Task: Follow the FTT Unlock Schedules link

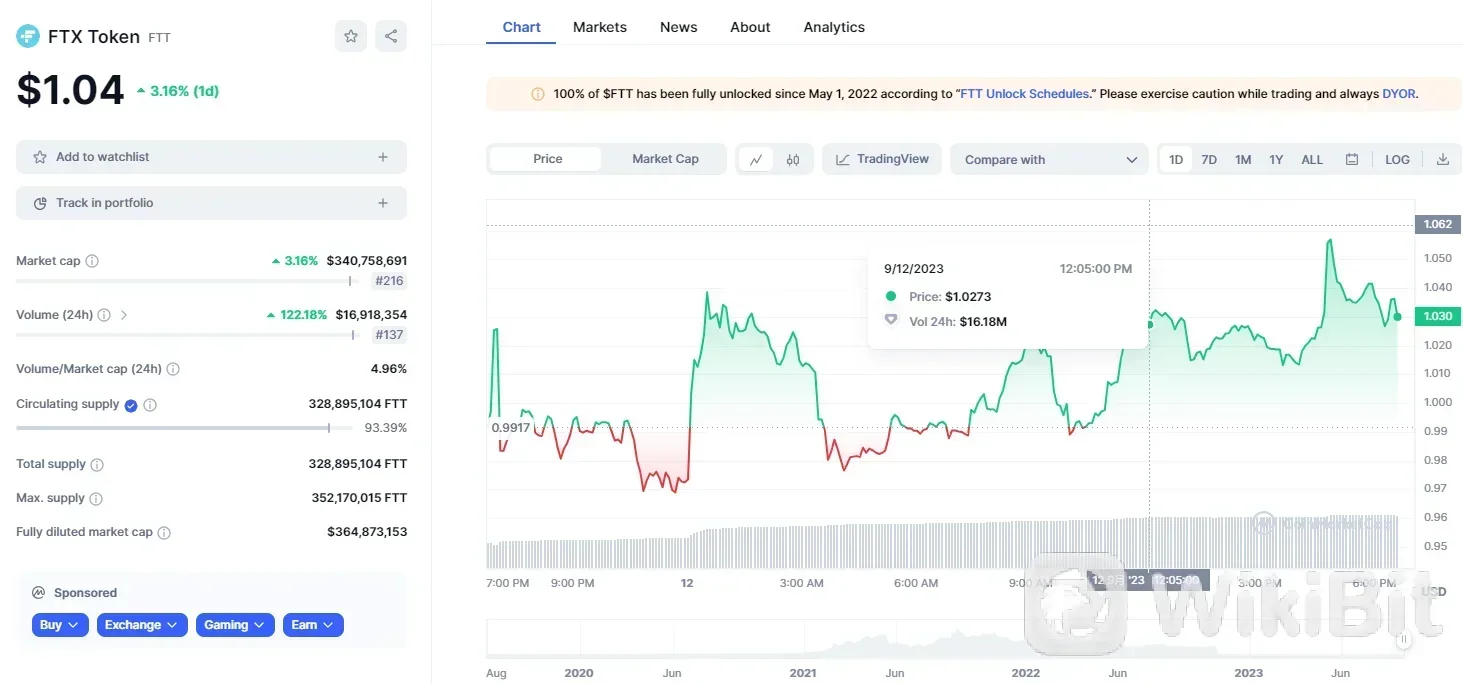Action: 1024,94
